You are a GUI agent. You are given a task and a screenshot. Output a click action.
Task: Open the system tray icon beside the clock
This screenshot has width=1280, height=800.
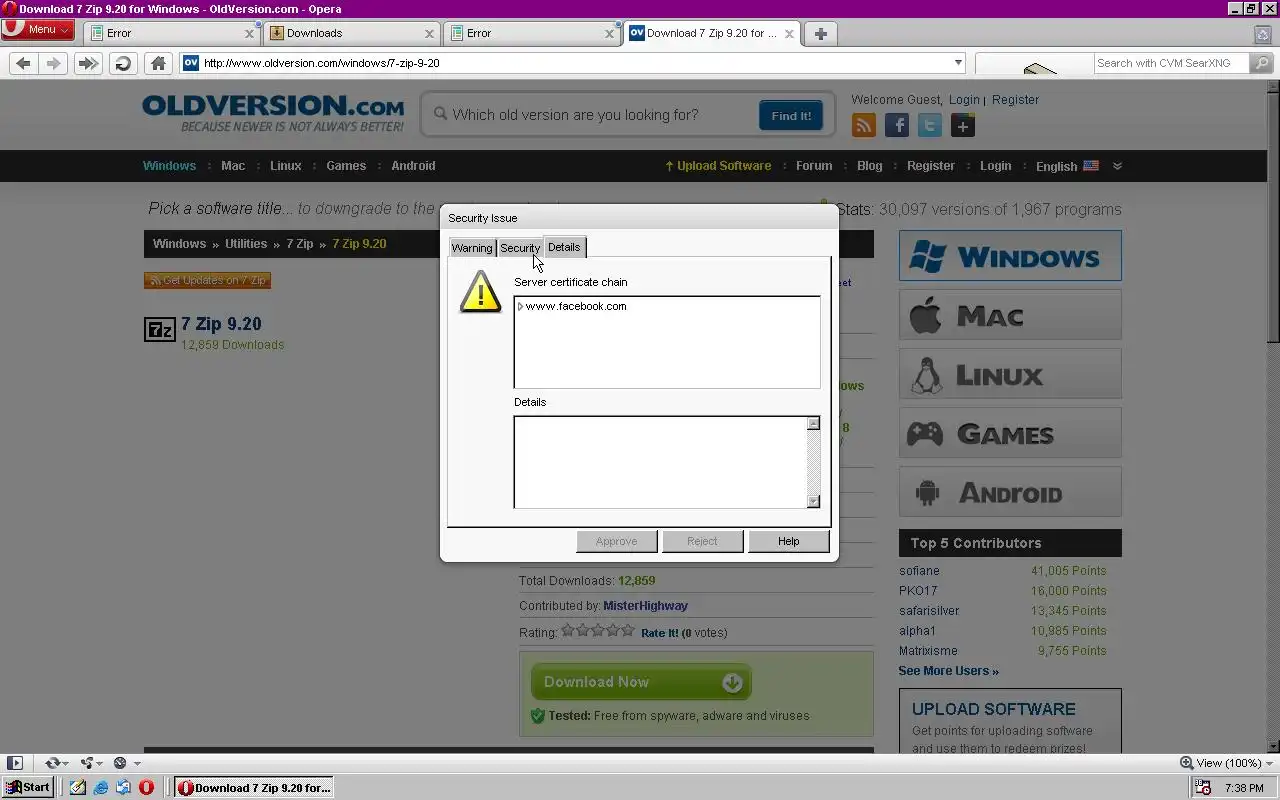pyautogui.click(x=1204, y=788)
